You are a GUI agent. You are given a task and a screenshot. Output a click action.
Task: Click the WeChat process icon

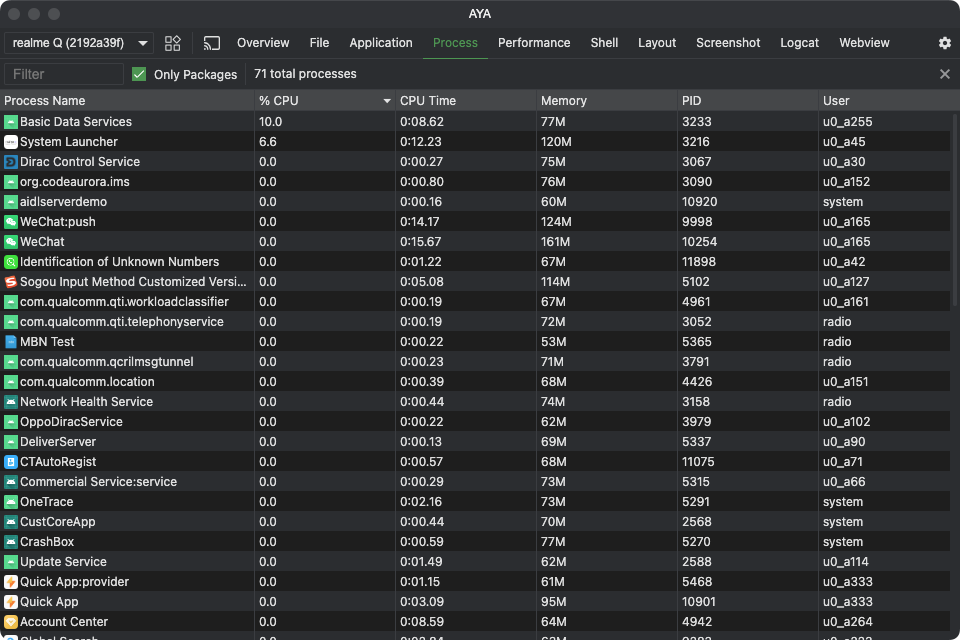[10, 242]
